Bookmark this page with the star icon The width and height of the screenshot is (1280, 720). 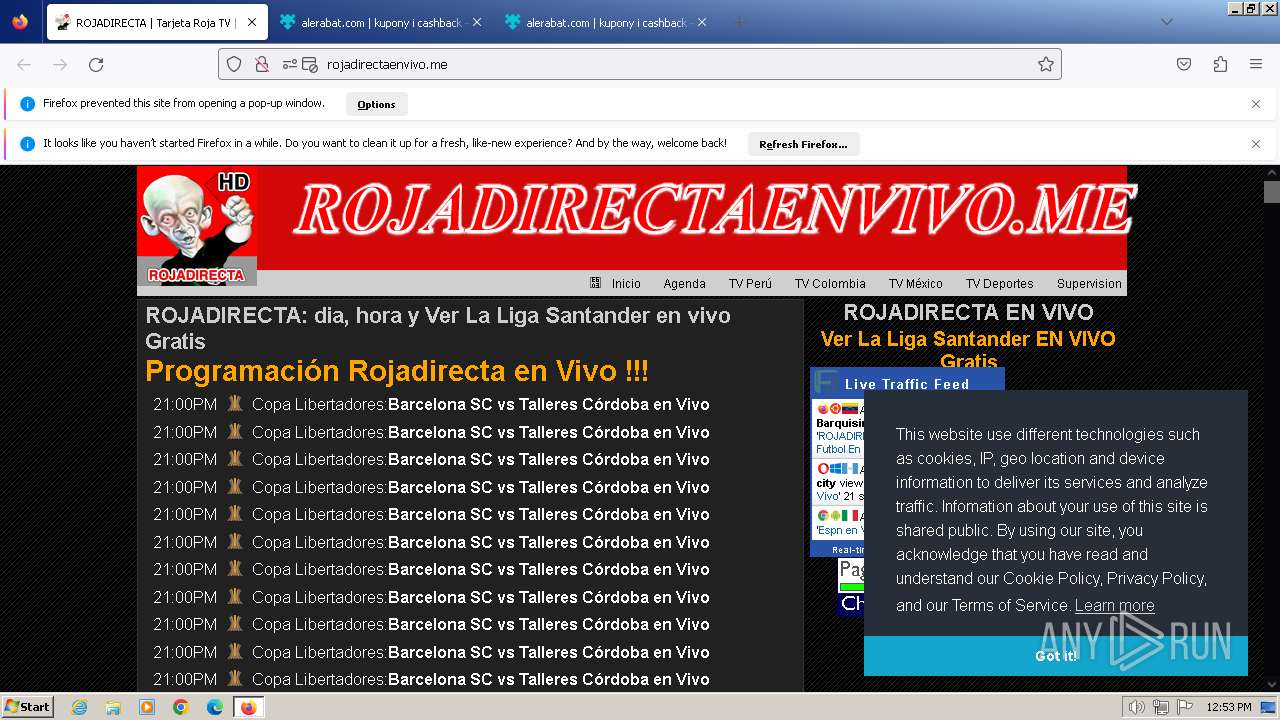pos(1046,64)
